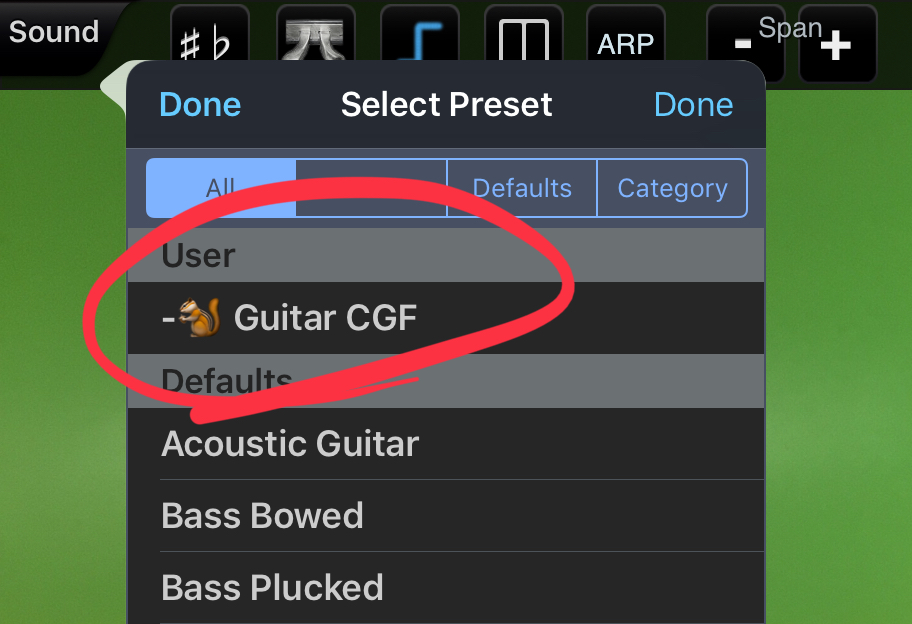Tap the sustain pedal icon
Viewport: 912px width, 624px height.
coord(315,36)
